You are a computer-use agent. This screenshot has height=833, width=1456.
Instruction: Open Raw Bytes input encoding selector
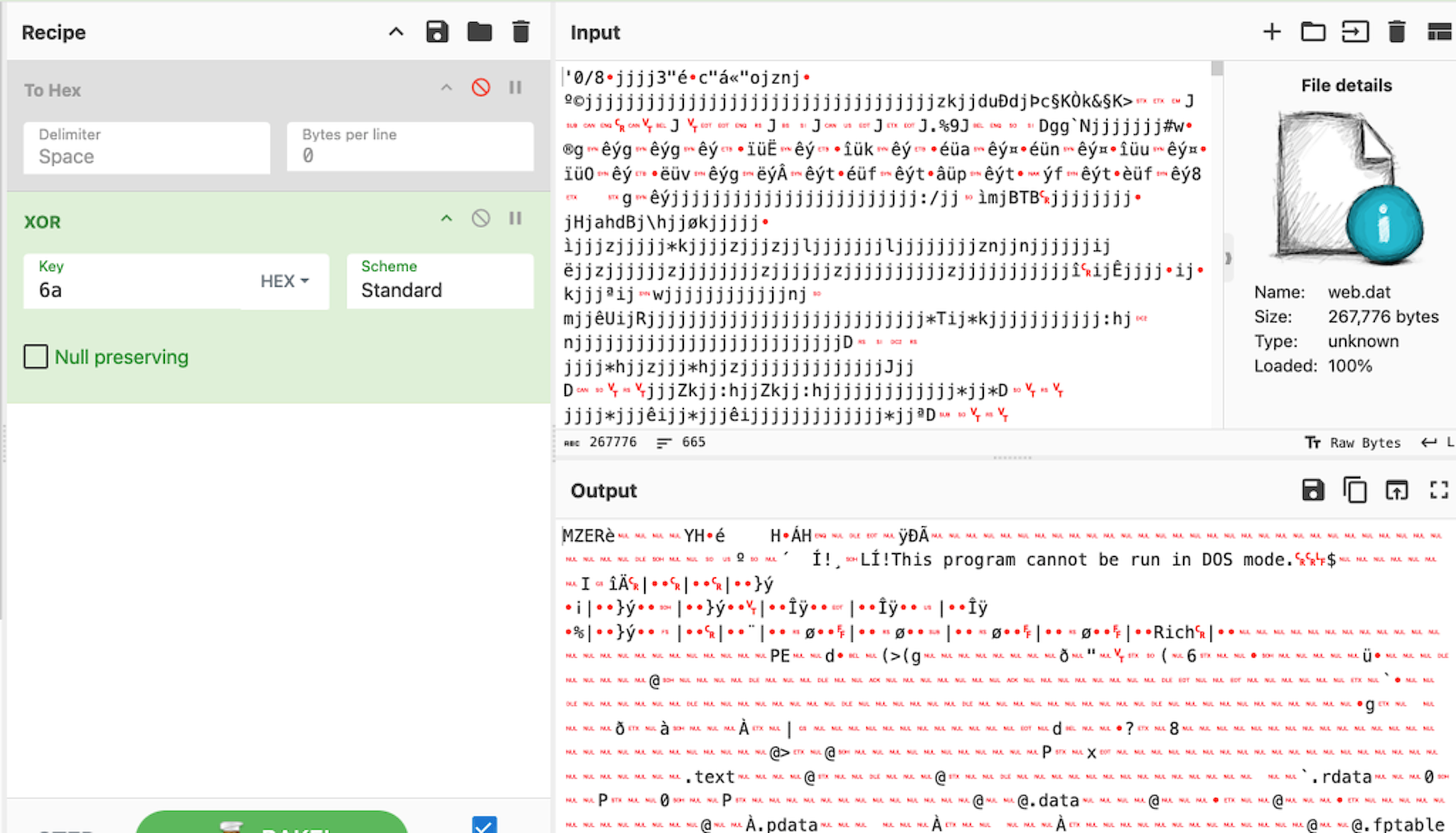click(x=1352, y=443)
